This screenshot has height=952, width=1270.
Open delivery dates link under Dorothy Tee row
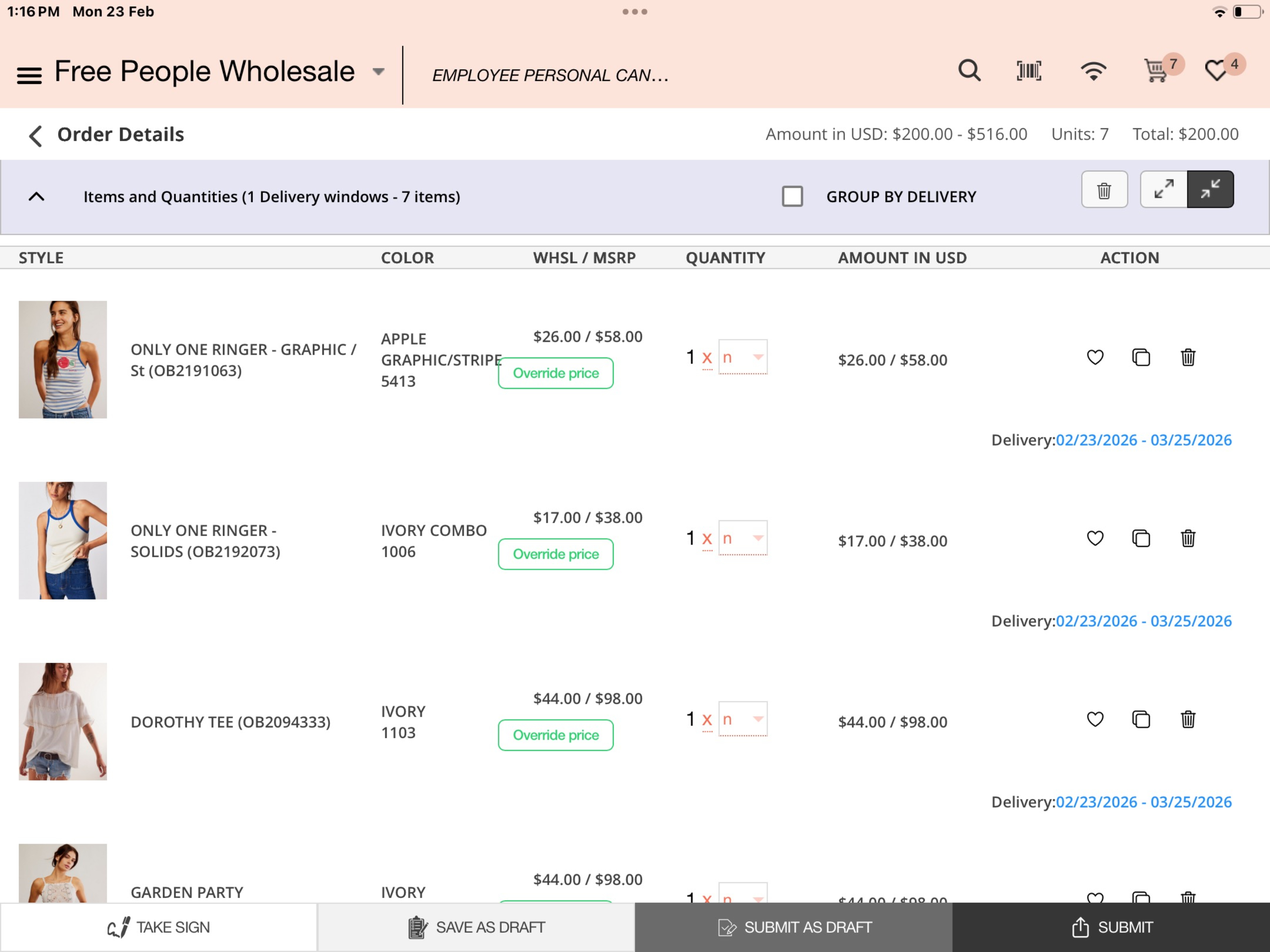coord(1143,802)
